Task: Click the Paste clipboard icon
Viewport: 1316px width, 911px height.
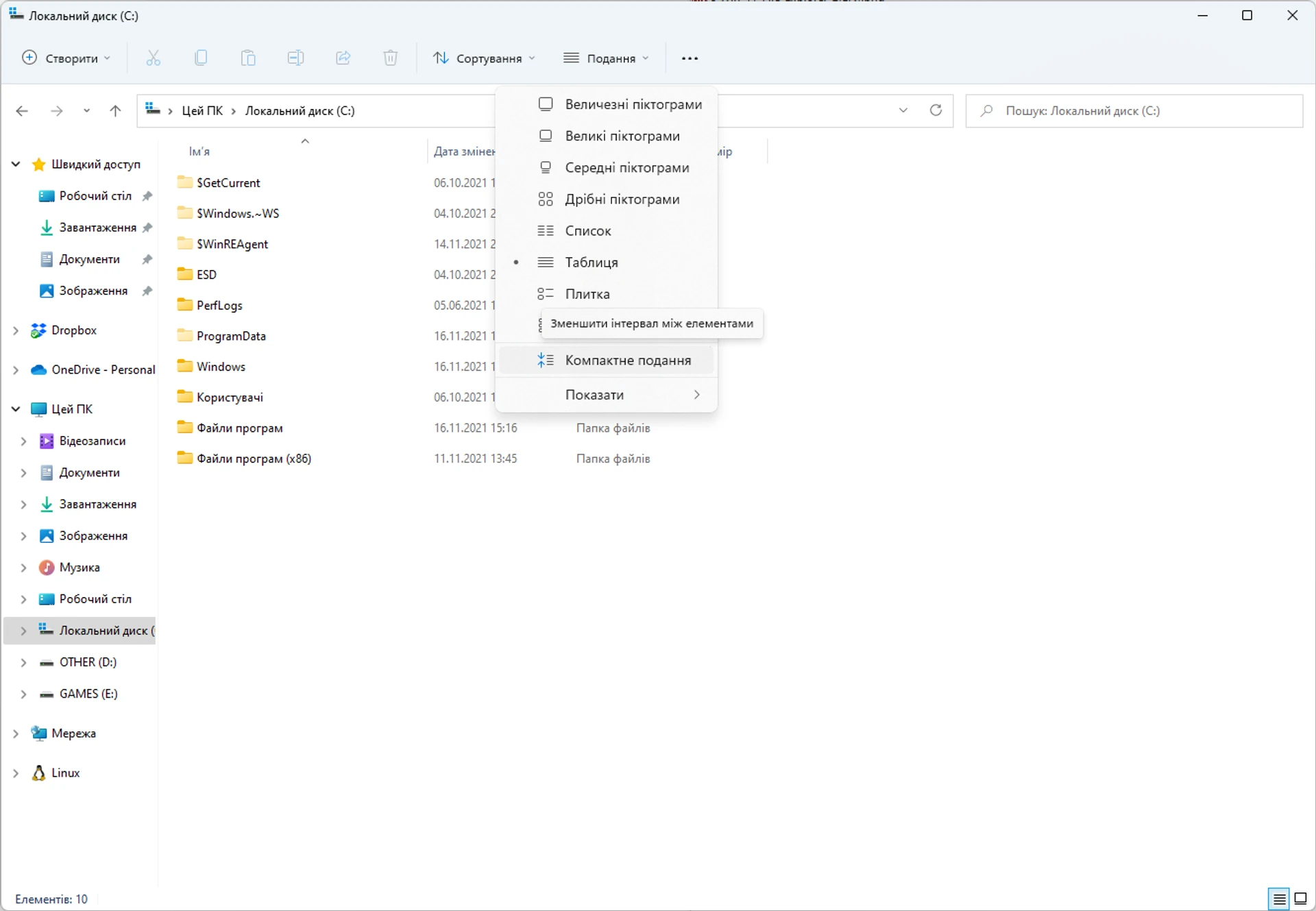Action: point(248,58)
